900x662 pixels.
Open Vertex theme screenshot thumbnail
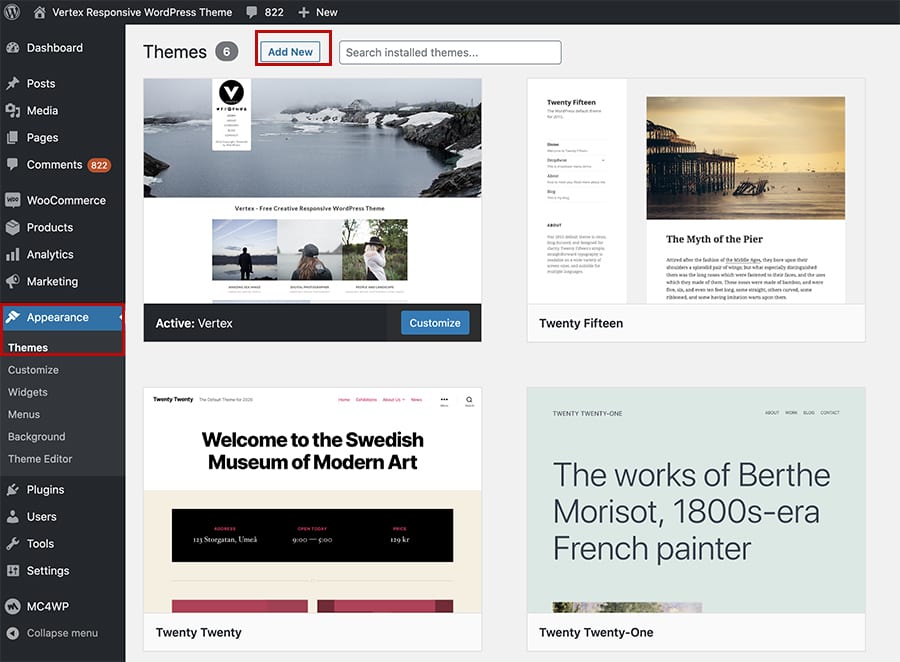coord(312,191)
